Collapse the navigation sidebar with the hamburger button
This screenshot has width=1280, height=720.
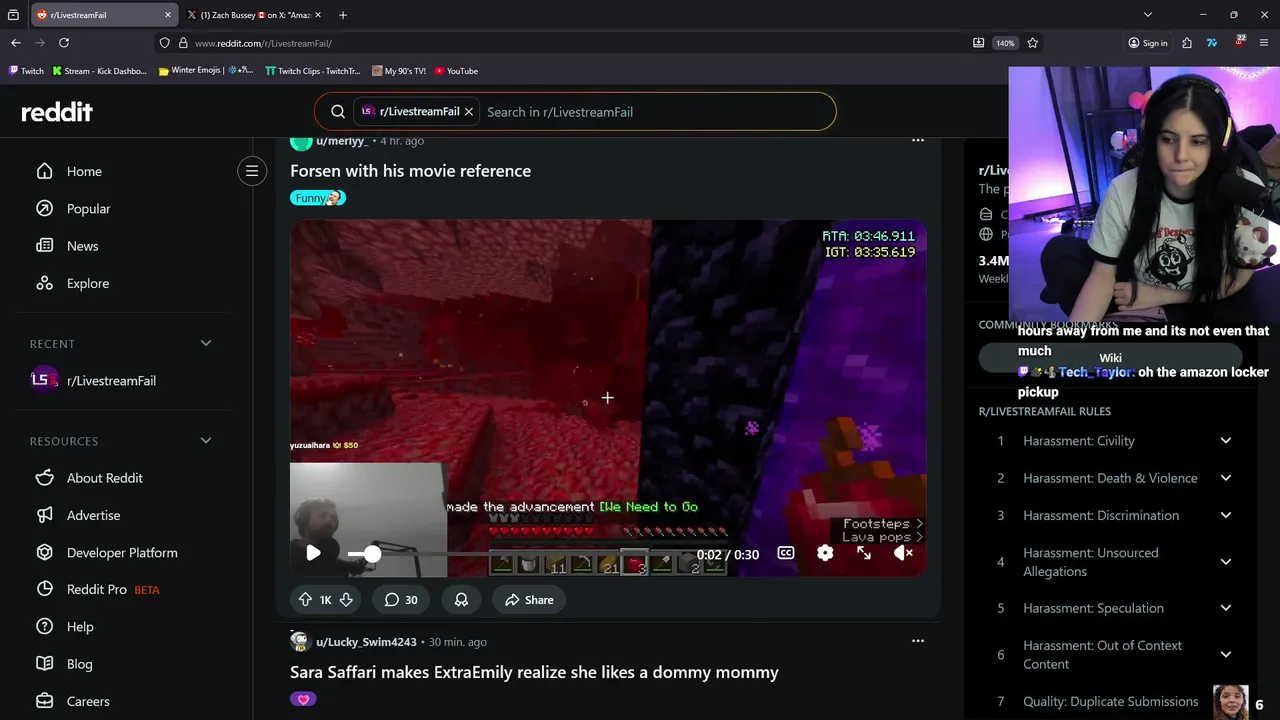(252, 171)
